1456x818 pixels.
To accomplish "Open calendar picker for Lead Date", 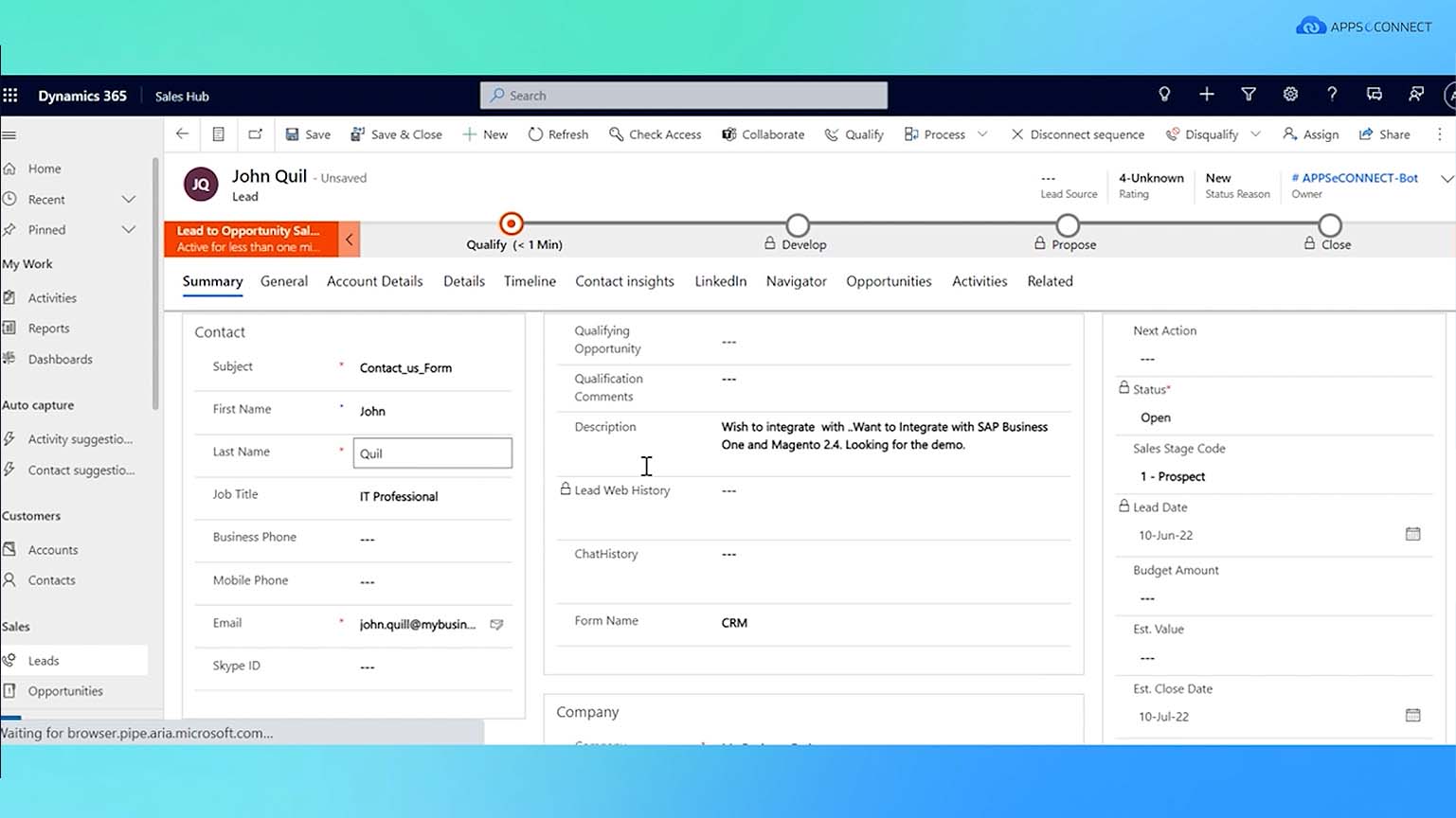I will pos(1412,534).
